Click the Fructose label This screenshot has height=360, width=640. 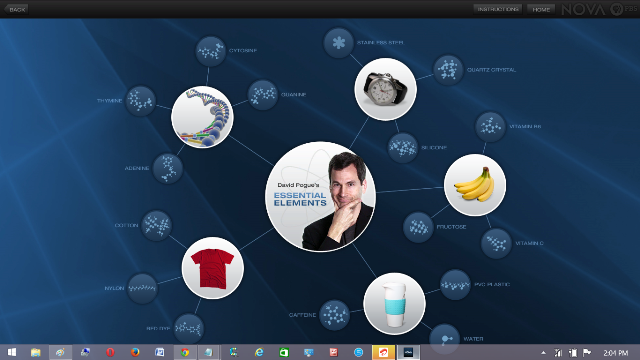click(x=451, y=227)
